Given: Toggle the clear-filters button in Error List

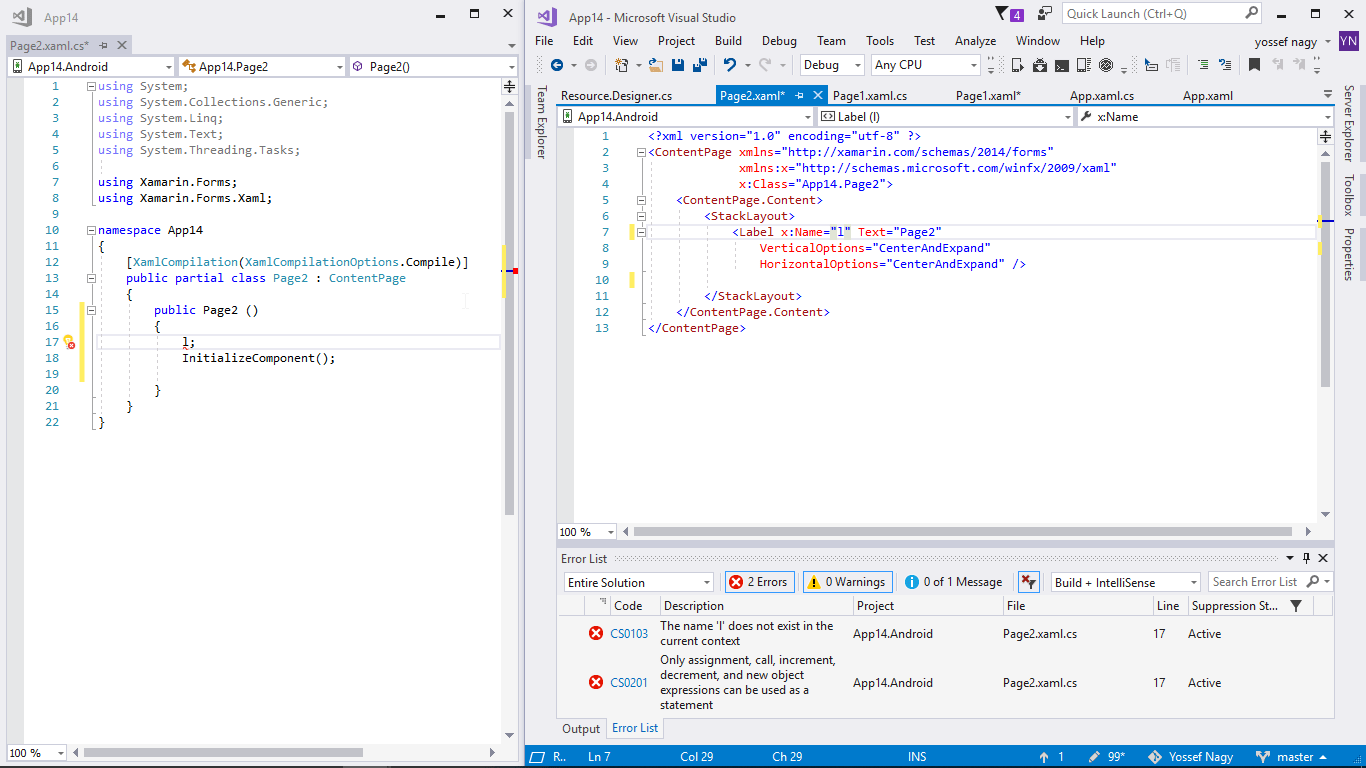Looking at the screenshot, I should point(1028,582).
